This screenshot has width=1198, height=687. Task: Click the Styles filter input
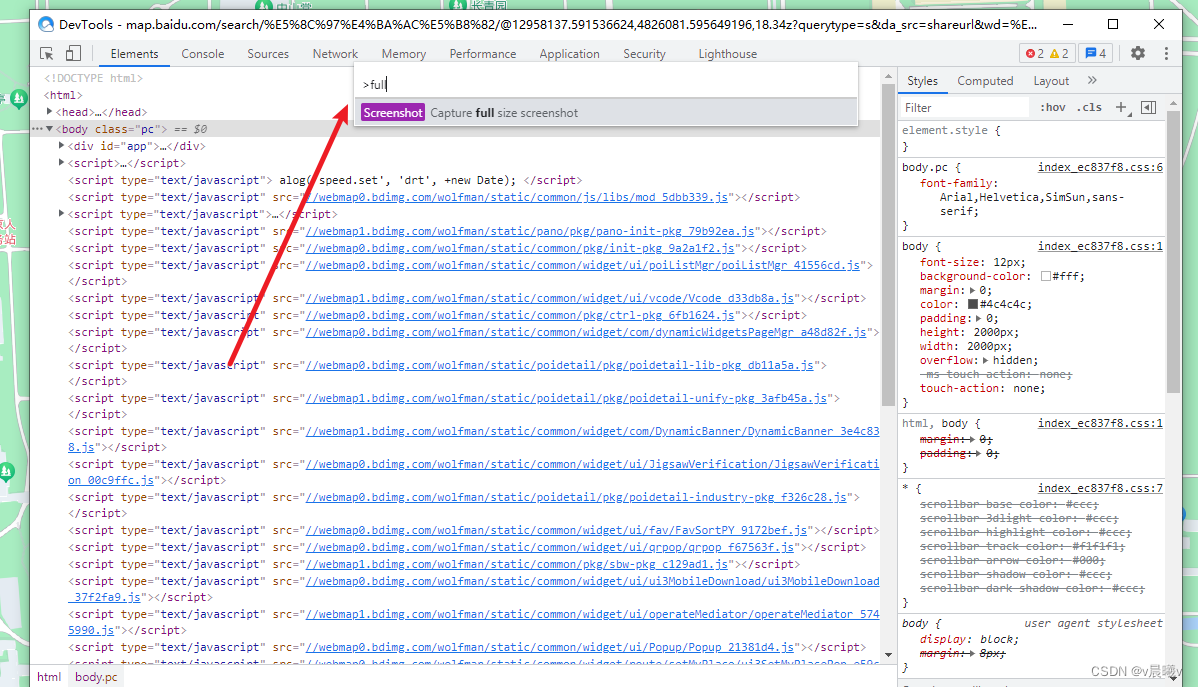(964, 108)
